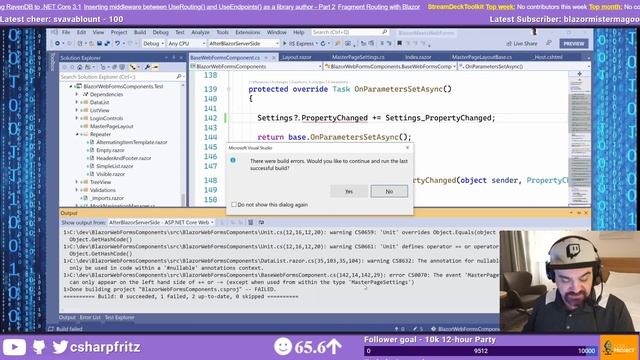Switch to the MasterPageLayoutBase.cs tab
Screen dimensions: 640x360
click(482, 57)
